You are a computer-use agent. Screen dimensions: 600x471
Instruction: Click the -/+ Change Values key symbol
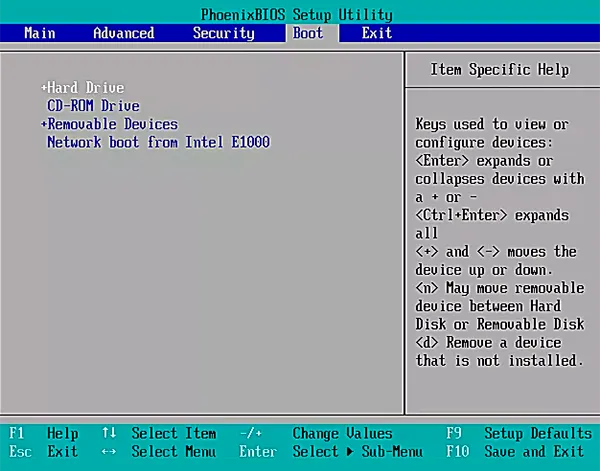(251, 434)
